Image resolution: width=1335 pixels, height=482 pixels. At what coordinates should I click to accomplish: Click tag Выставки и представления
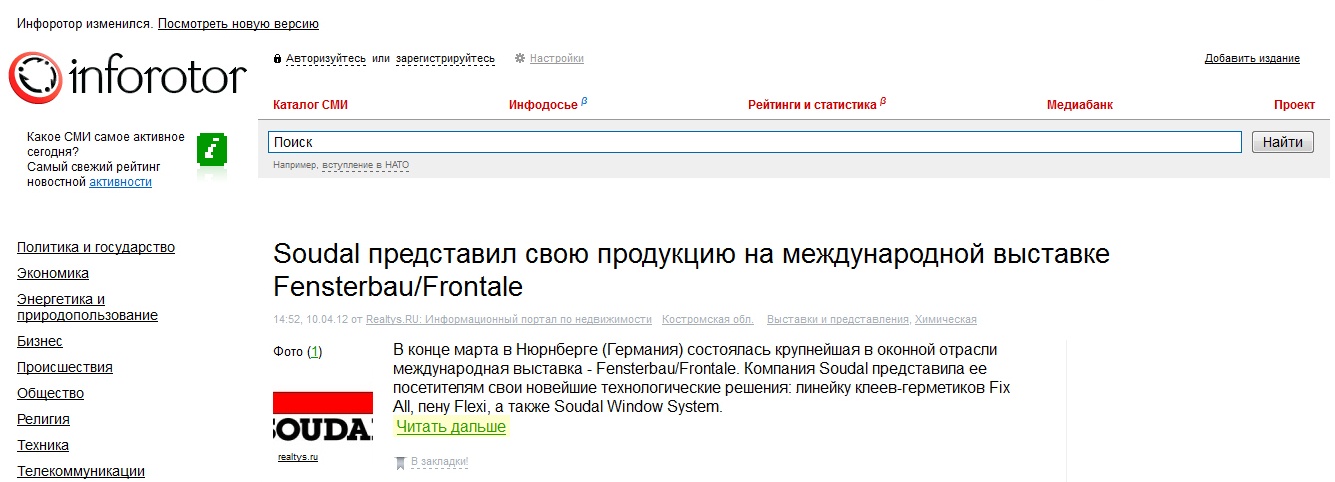[838, 320]
